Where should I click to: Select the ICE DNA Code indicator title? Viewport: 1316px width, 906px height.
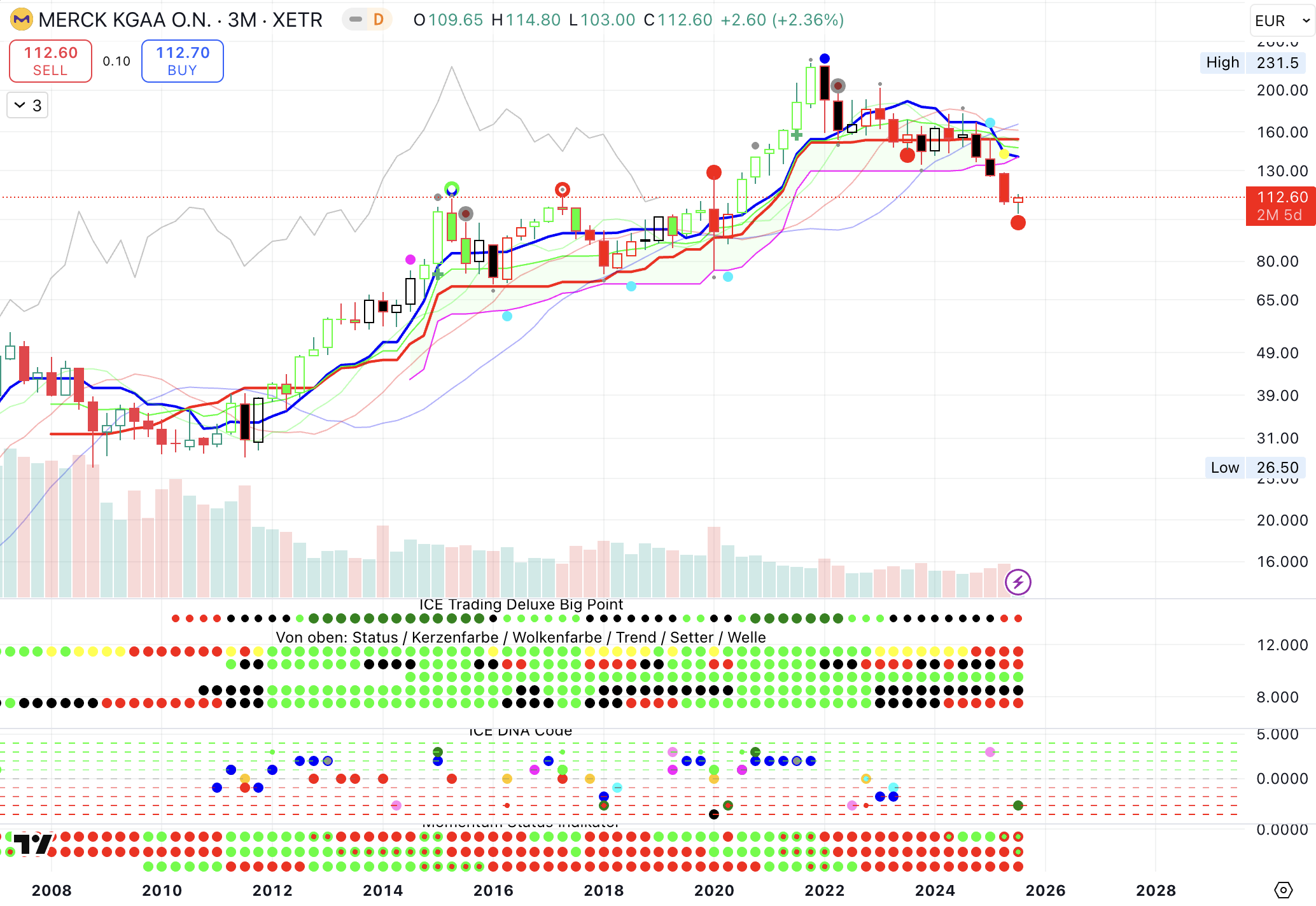[x=521, y=732]
